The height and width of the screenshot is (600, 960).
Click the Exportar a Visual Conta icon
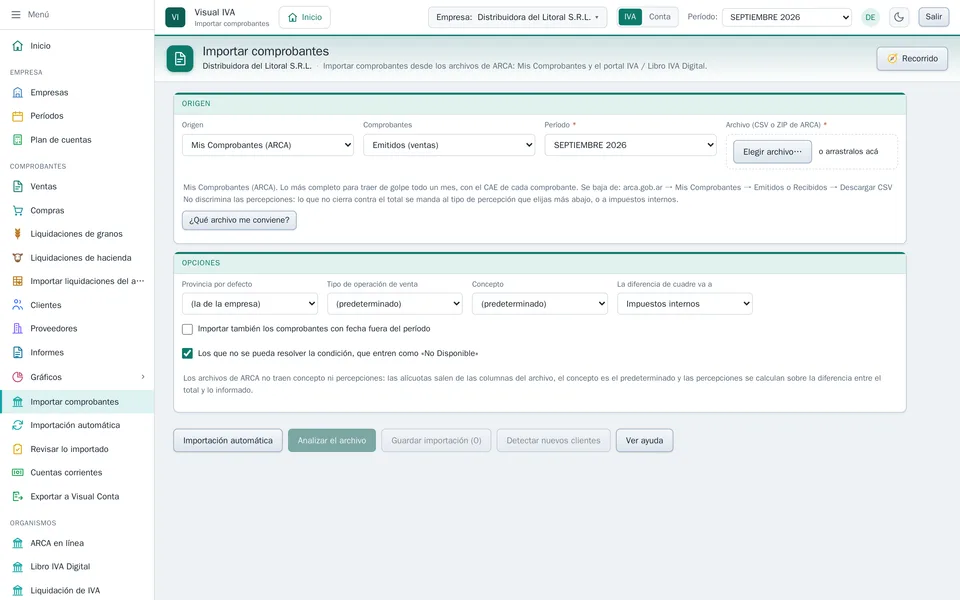18,497
